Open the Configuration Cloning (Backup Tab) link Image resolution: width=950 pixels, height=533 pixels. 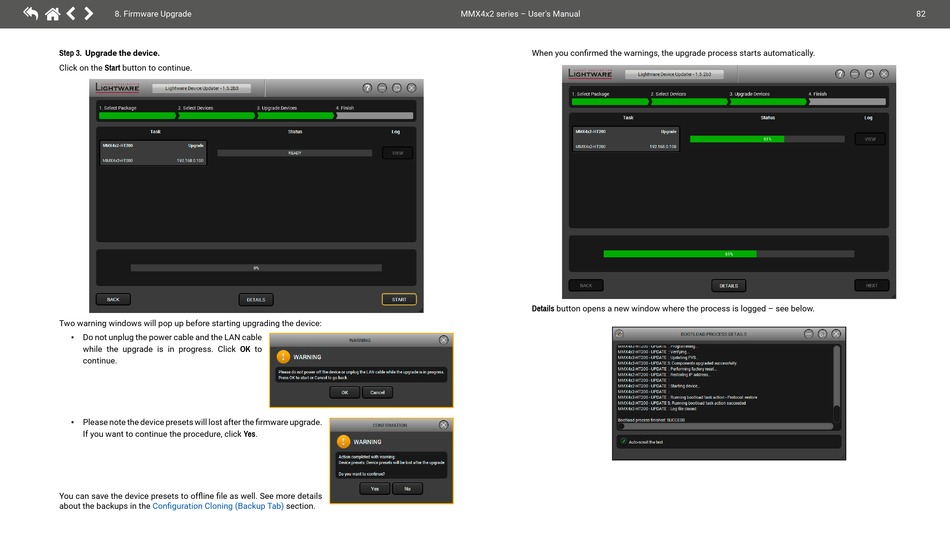pos(218,506)
